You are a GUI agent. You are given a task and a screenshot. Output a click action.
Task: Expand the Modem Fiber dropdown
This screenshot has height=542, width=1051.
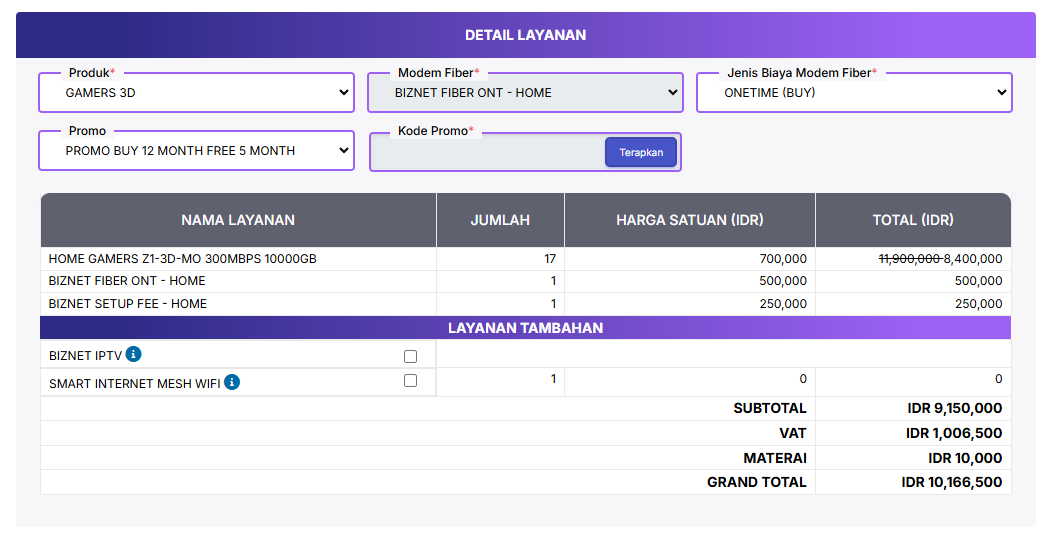coord(526,92)
